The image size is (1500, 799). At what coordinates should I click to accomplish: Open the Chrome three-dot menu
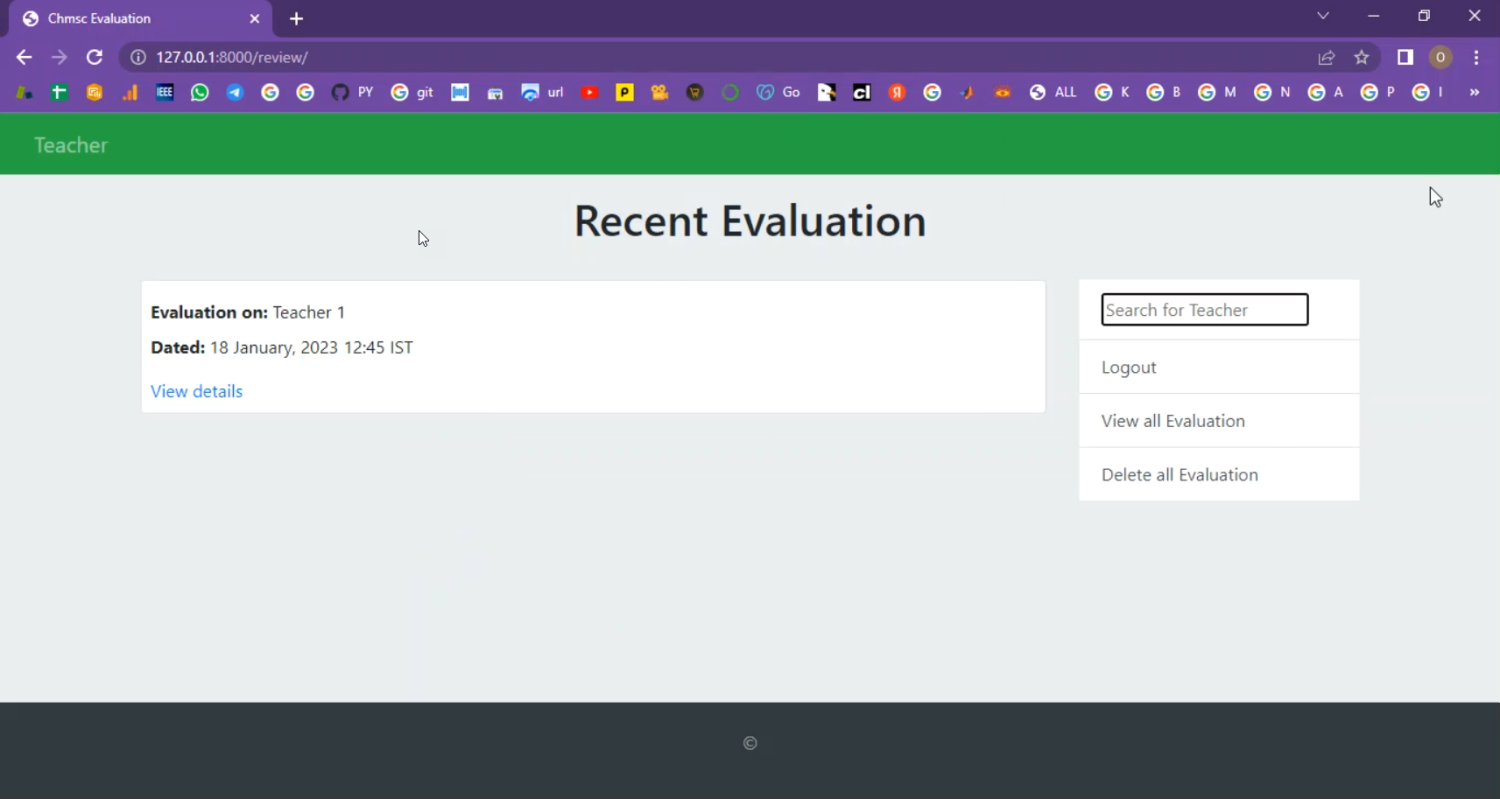coord(1476,58)
